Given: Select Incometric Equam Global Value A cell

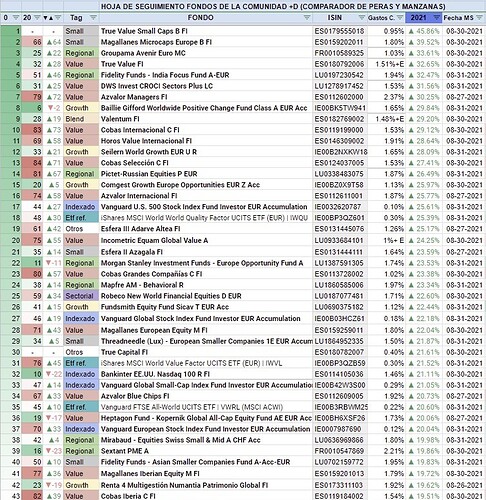Looking at the screenshot, I should 206,240.
